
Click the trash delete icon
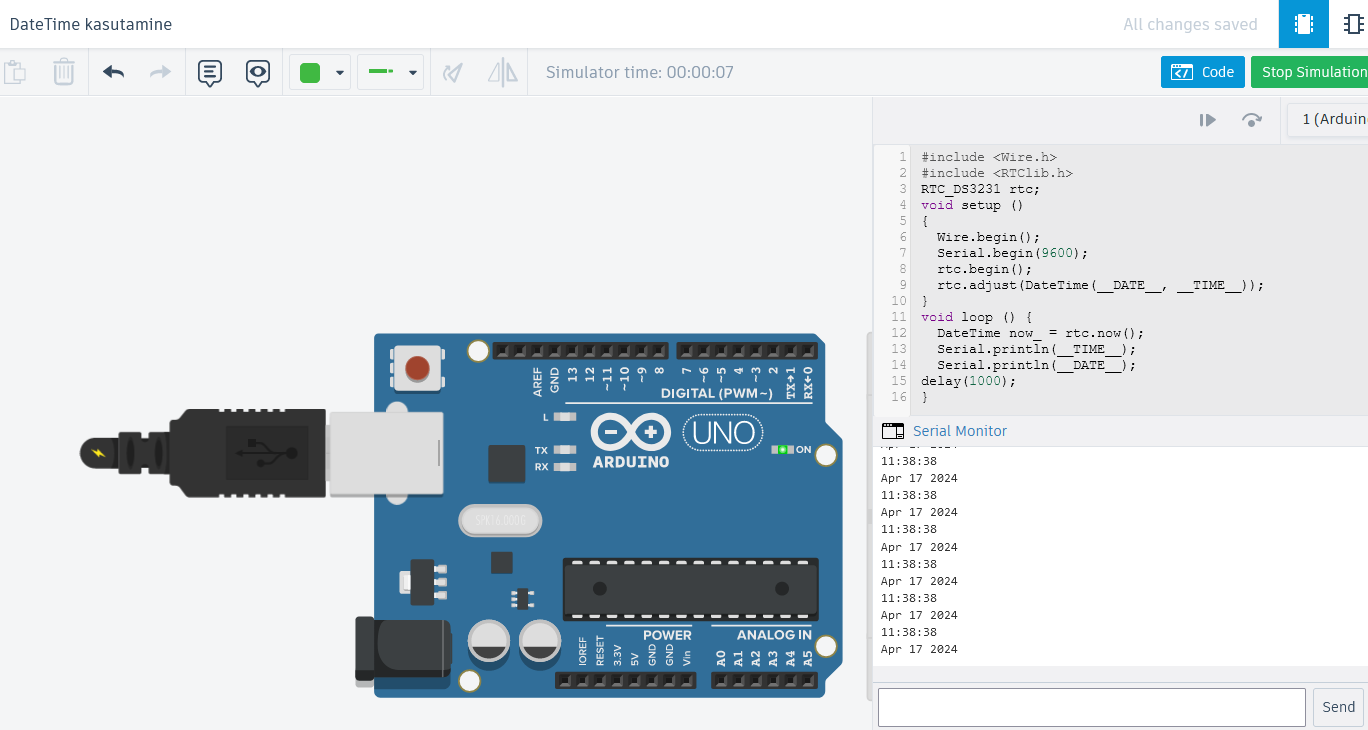[63, 72]
